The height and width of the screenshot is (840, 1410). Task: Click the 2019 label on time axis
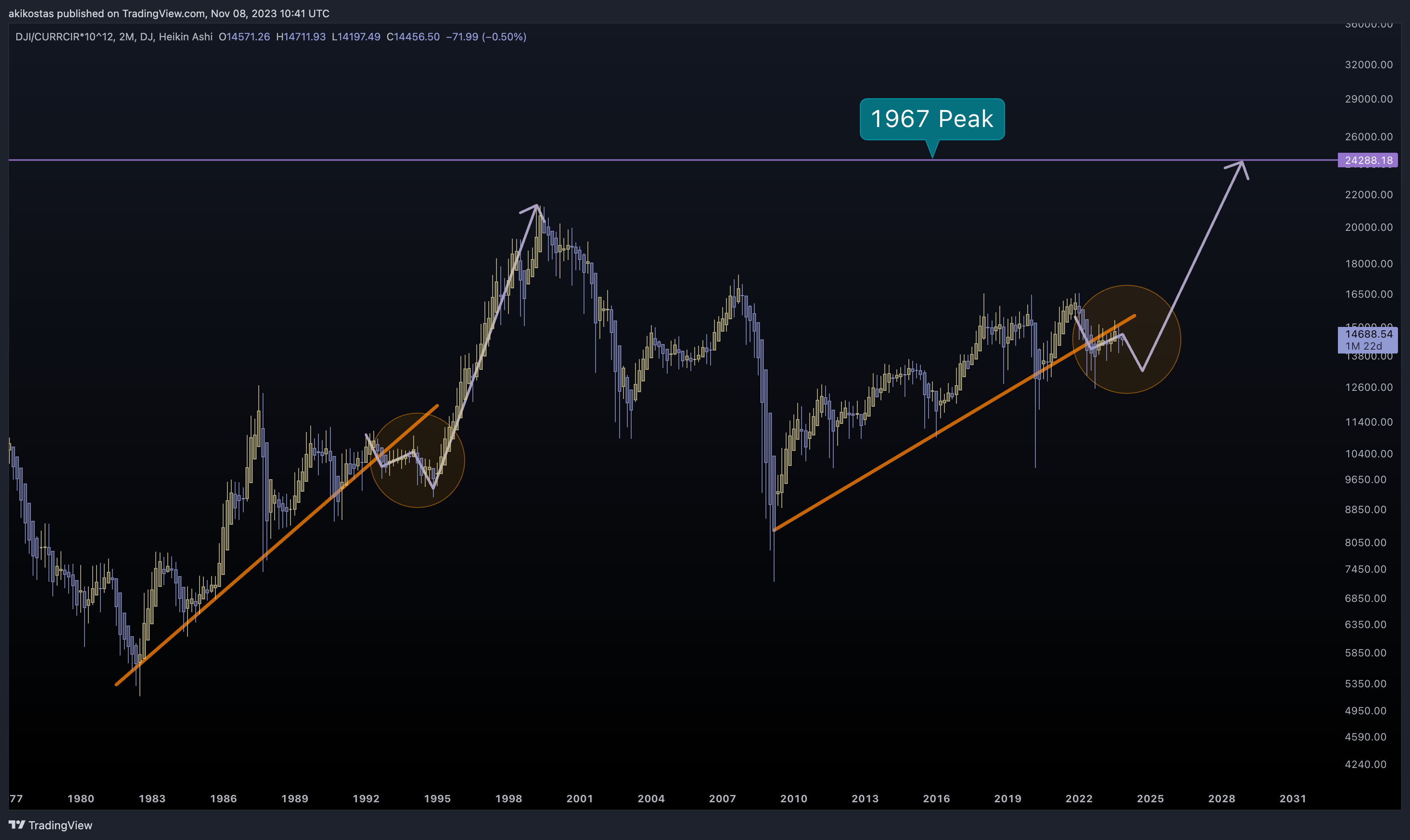[1008, 799]
